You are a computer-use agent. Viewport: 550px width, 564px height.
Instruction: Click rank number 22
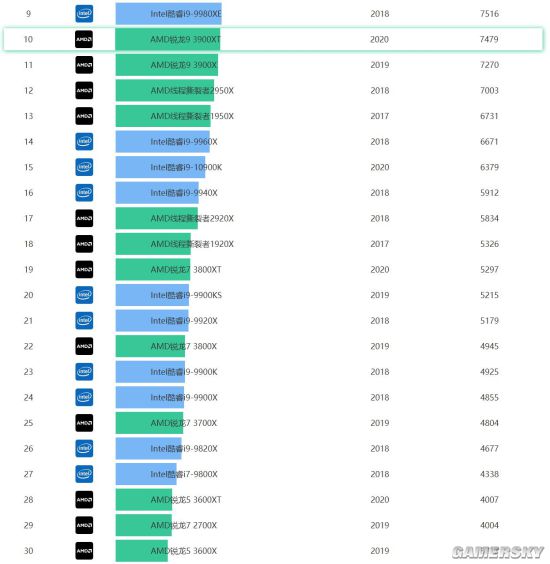click(28, 346)
